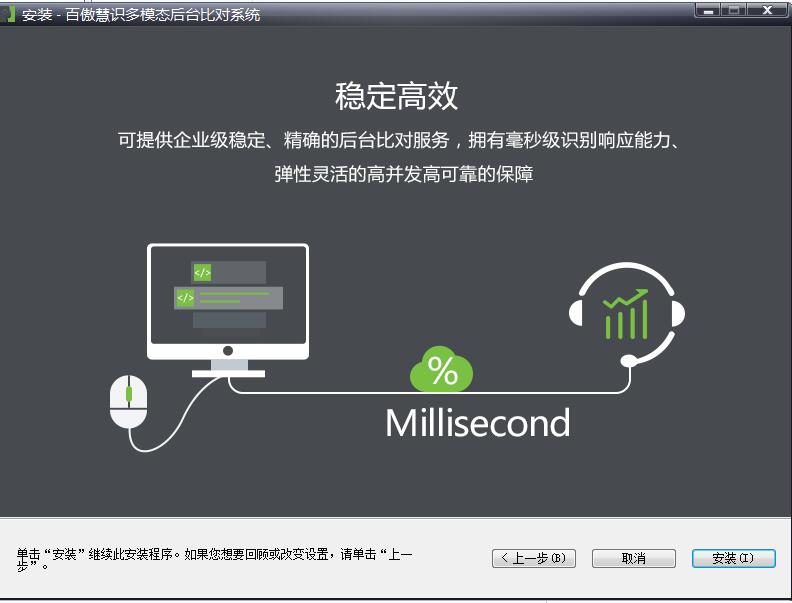Click the white mouse illustration
The height and width of the screenshot is (603, 792).
coord(128,402)
